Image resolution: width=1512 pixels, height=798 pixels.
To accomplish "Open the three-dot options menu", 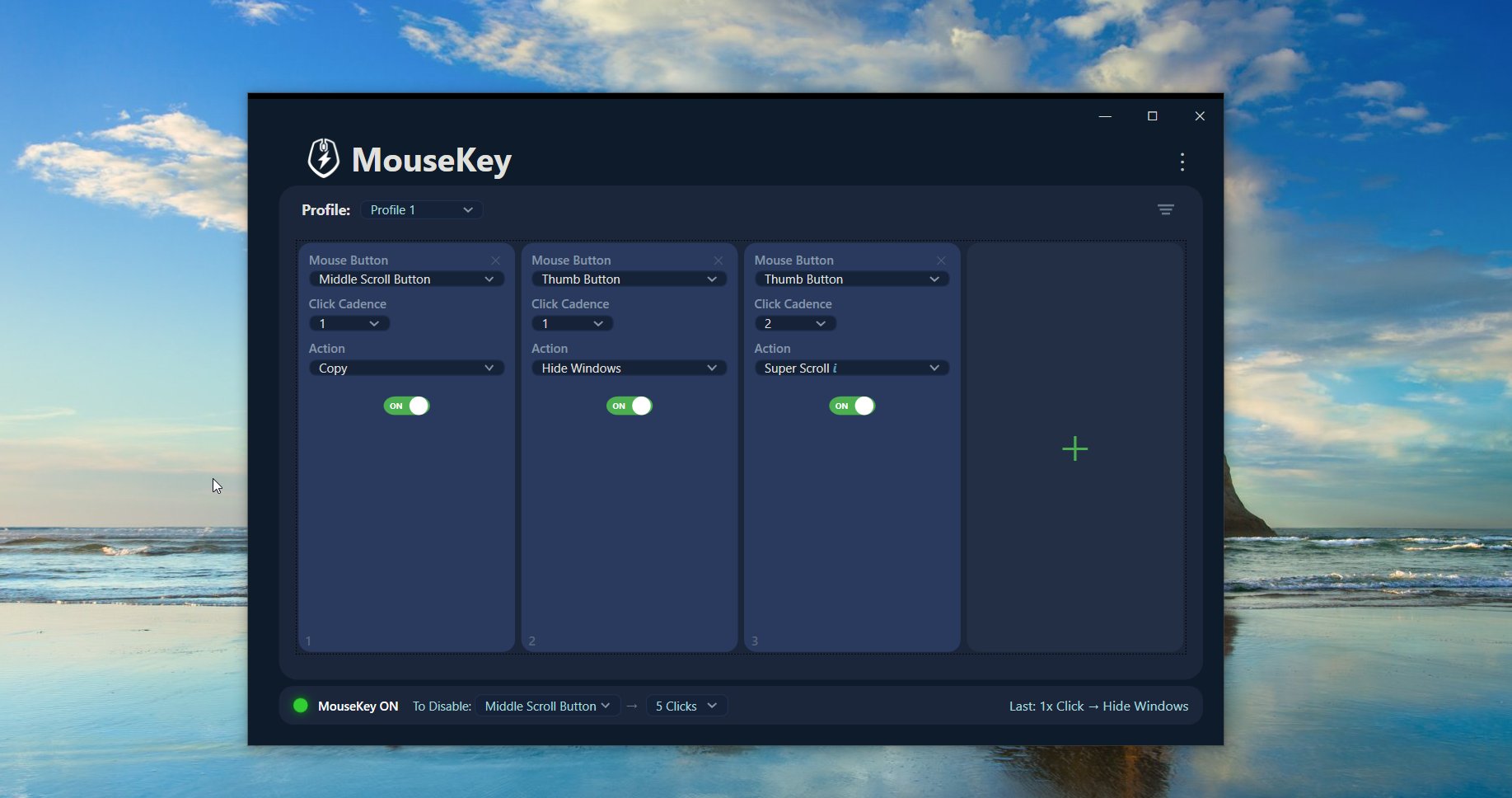I will coord(1182,162).
